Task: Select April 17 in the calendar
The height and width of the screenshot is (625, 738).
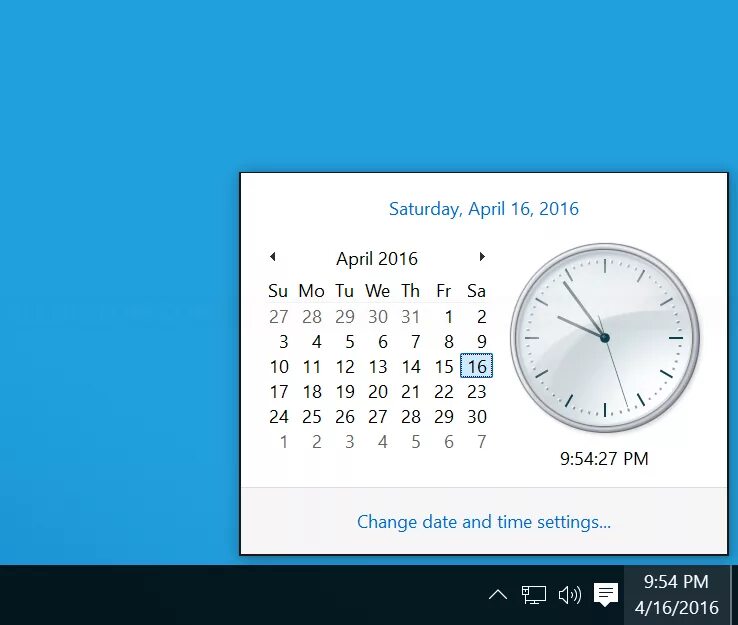Action: [279, 392]
